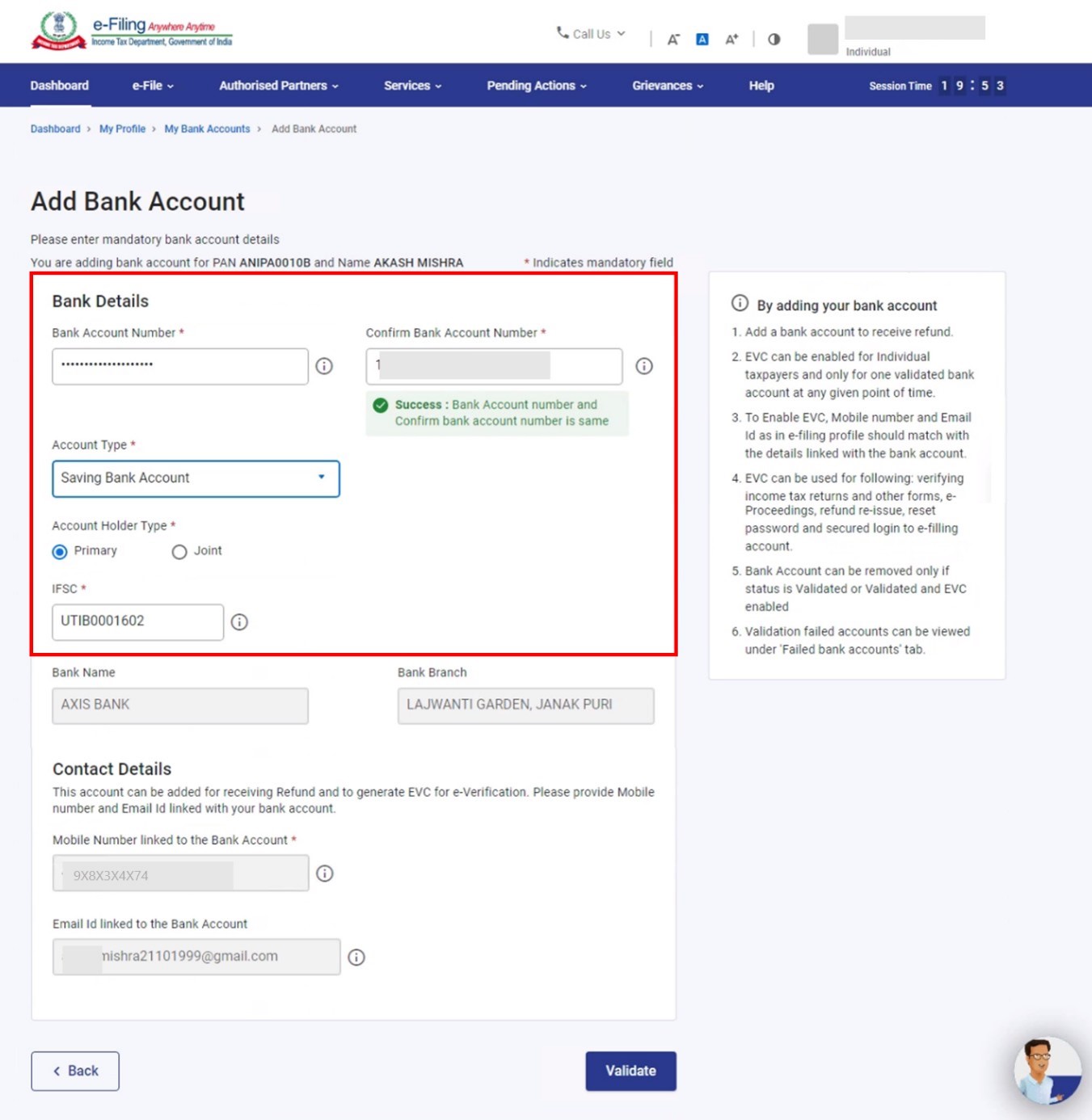Screen dimensions: 1092x1120
Task: Click info icon beside Mobile Number field
Action: click(324, 874)
